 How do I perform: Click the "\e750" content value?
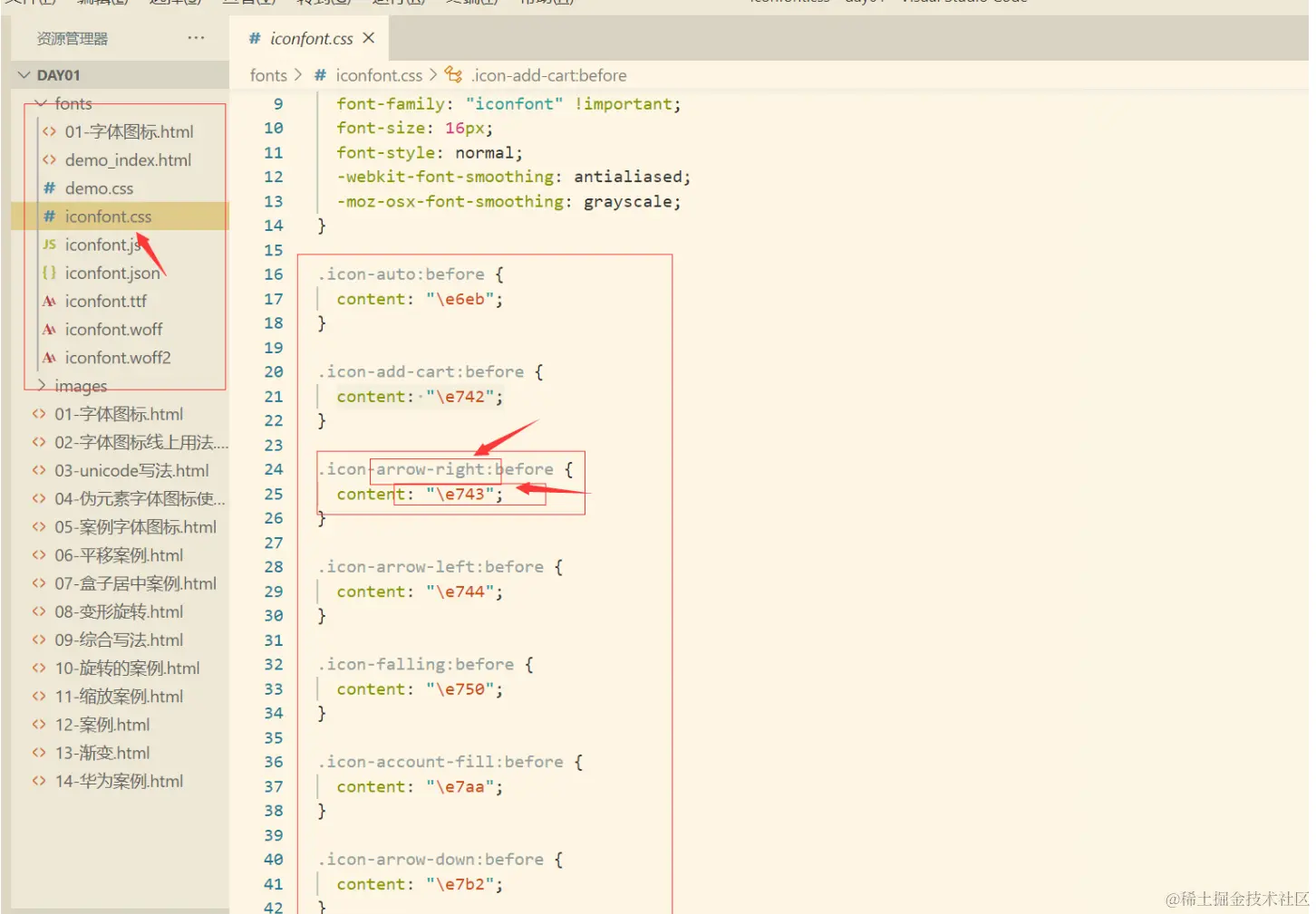pos(460,689)
